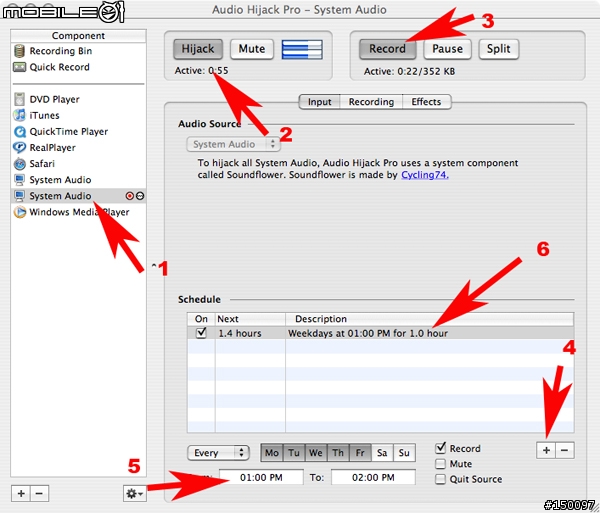The height and width of the screenshot is (513, 600).
Task: Click the top Mute button
Action: click(252, 49)
